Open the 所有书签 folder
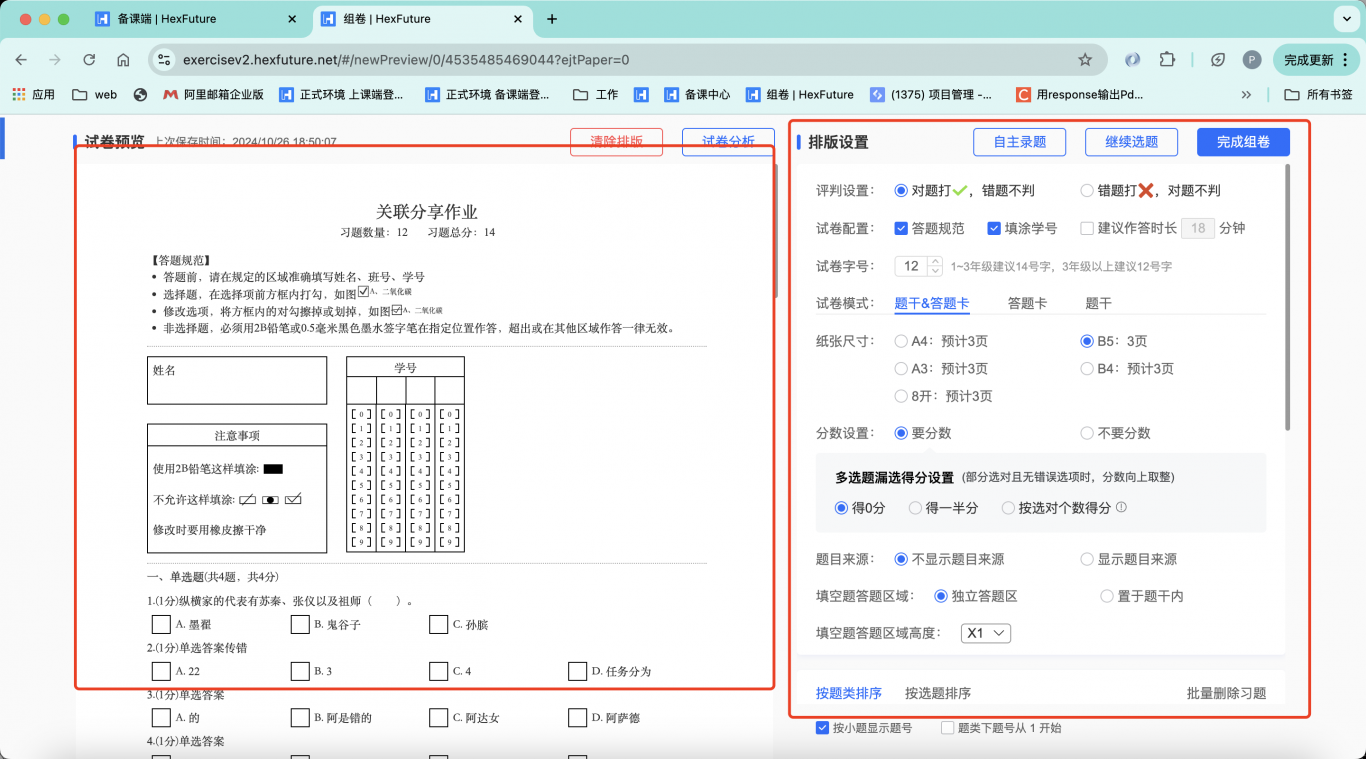 pos(1318,95)
